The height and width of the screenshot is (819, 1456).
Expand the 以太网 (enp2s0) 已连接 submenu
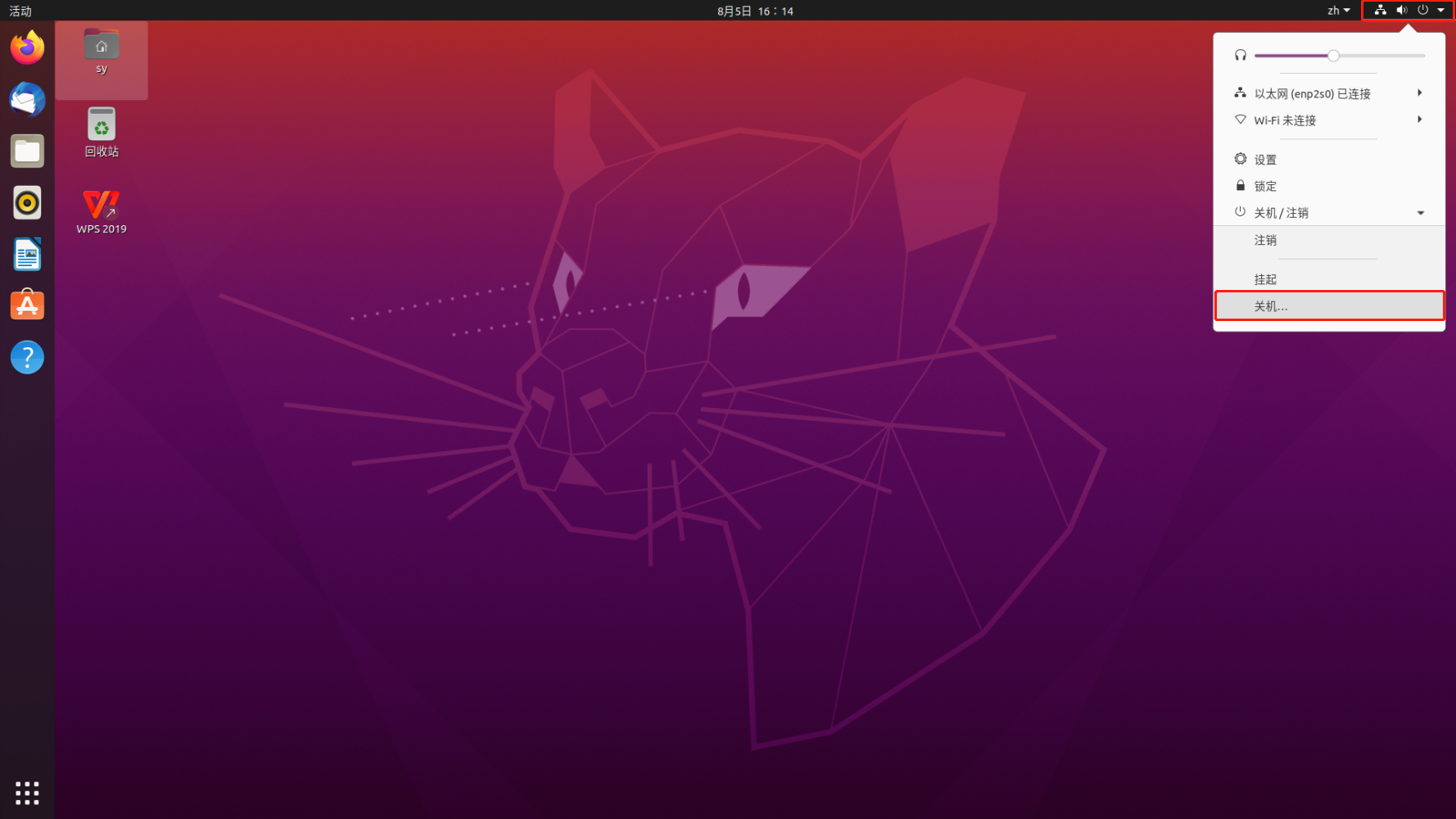[x=1328, y=93]
